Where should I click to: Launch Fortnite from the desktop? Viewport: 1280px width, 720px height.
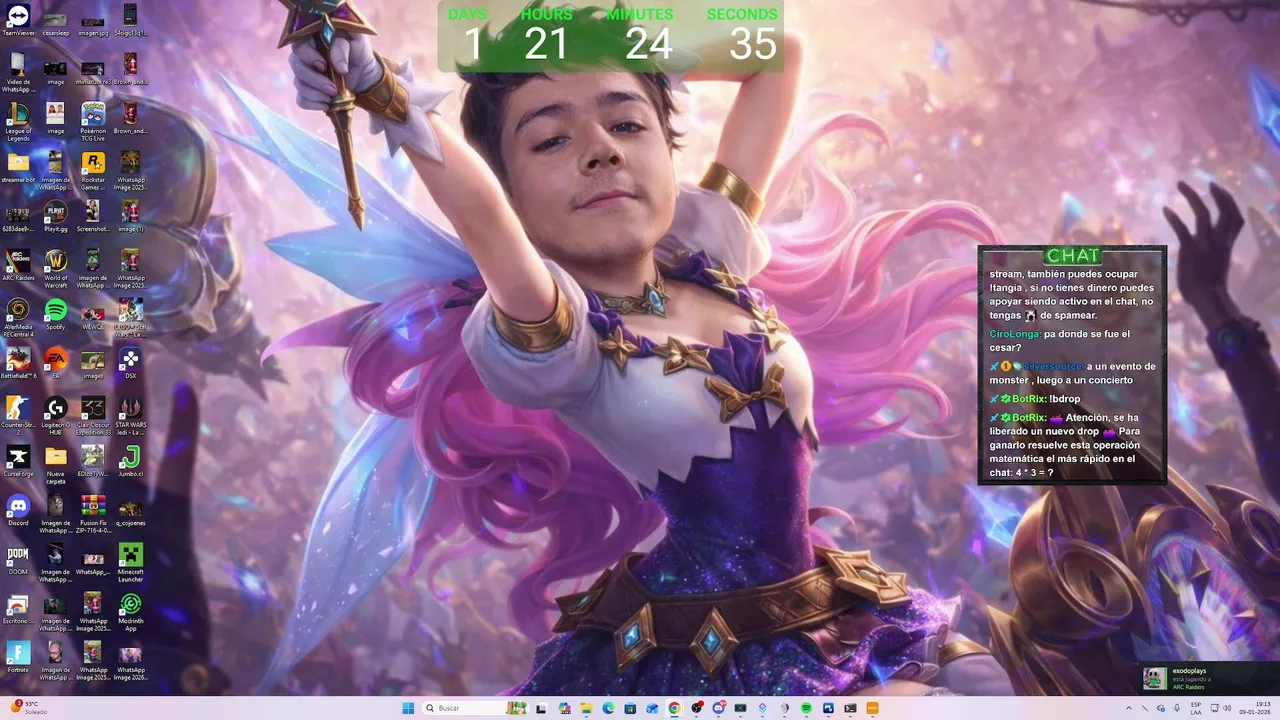(x=18, y=656)
